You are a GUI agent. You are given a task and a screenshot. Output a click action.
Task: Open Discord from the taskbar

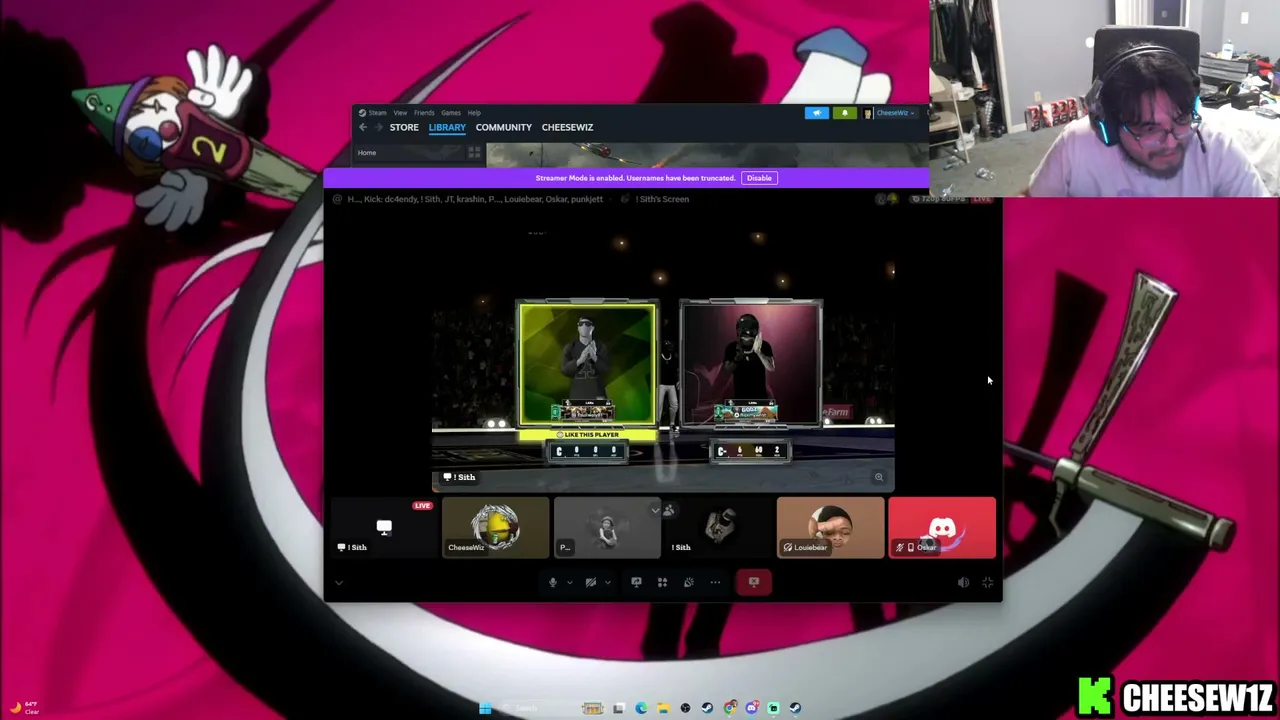click(x=752, y=708)
